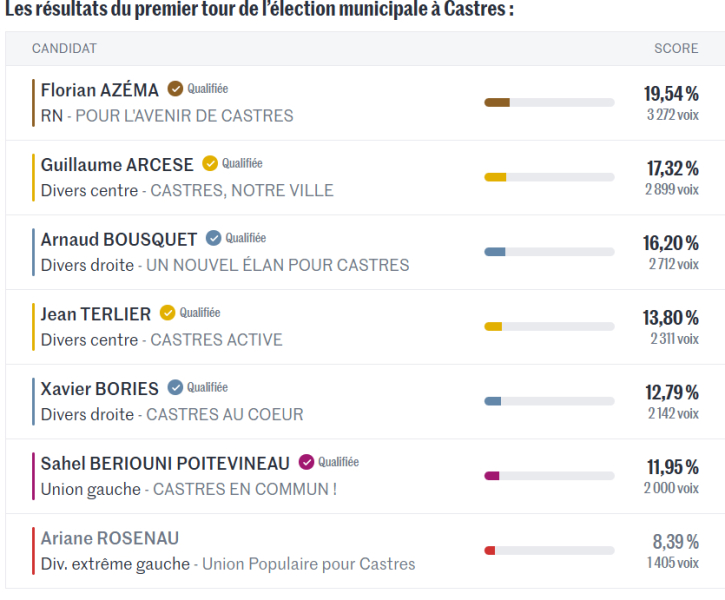725x600 pixels.
Task: Click Jean TERLIER's 13,80 % score
Action: tap(671, 318)
